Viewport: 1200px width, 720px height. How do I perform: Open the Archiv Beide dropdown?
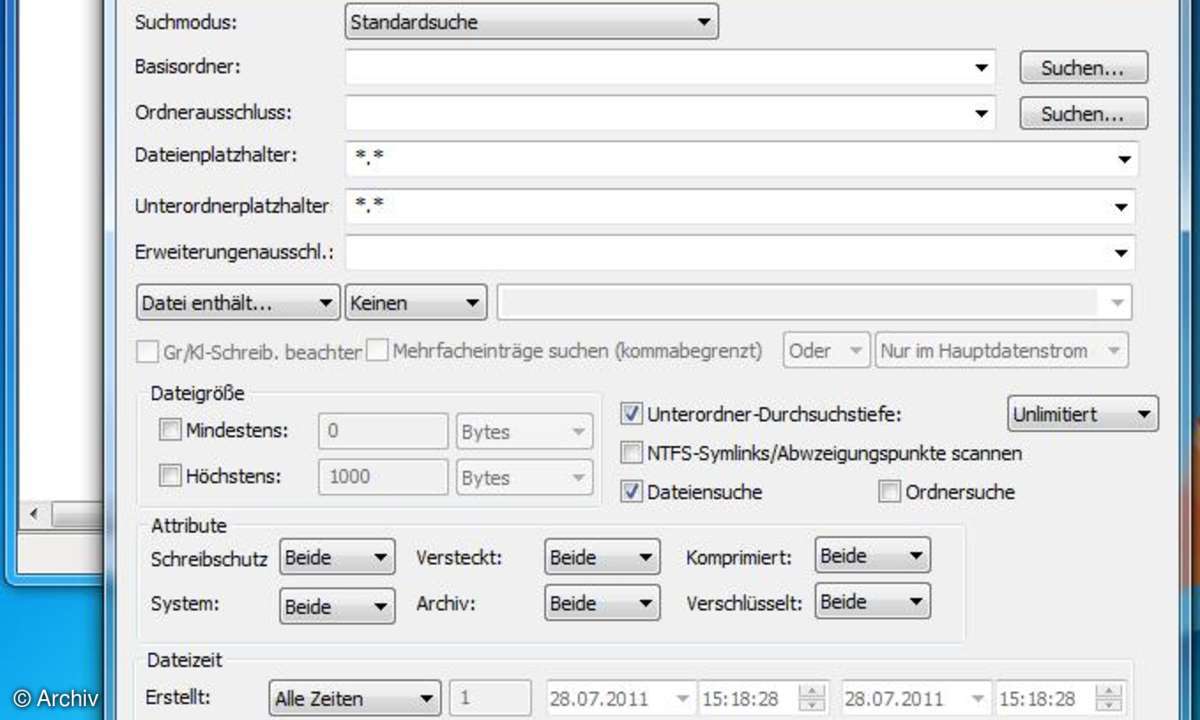point(602,603)
